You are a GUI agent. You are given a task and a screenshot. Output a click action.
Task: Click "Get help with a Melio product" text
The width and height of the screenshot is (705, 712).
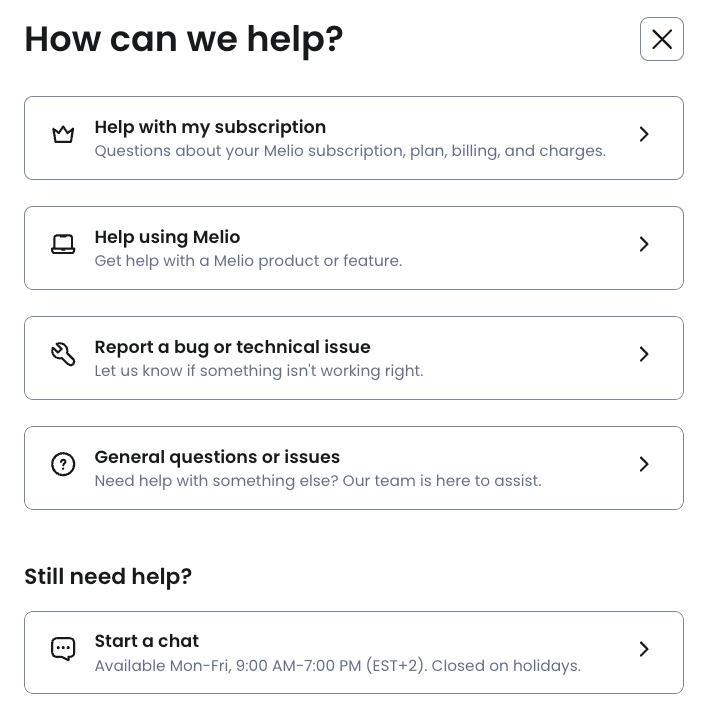(x=248, y=261)
